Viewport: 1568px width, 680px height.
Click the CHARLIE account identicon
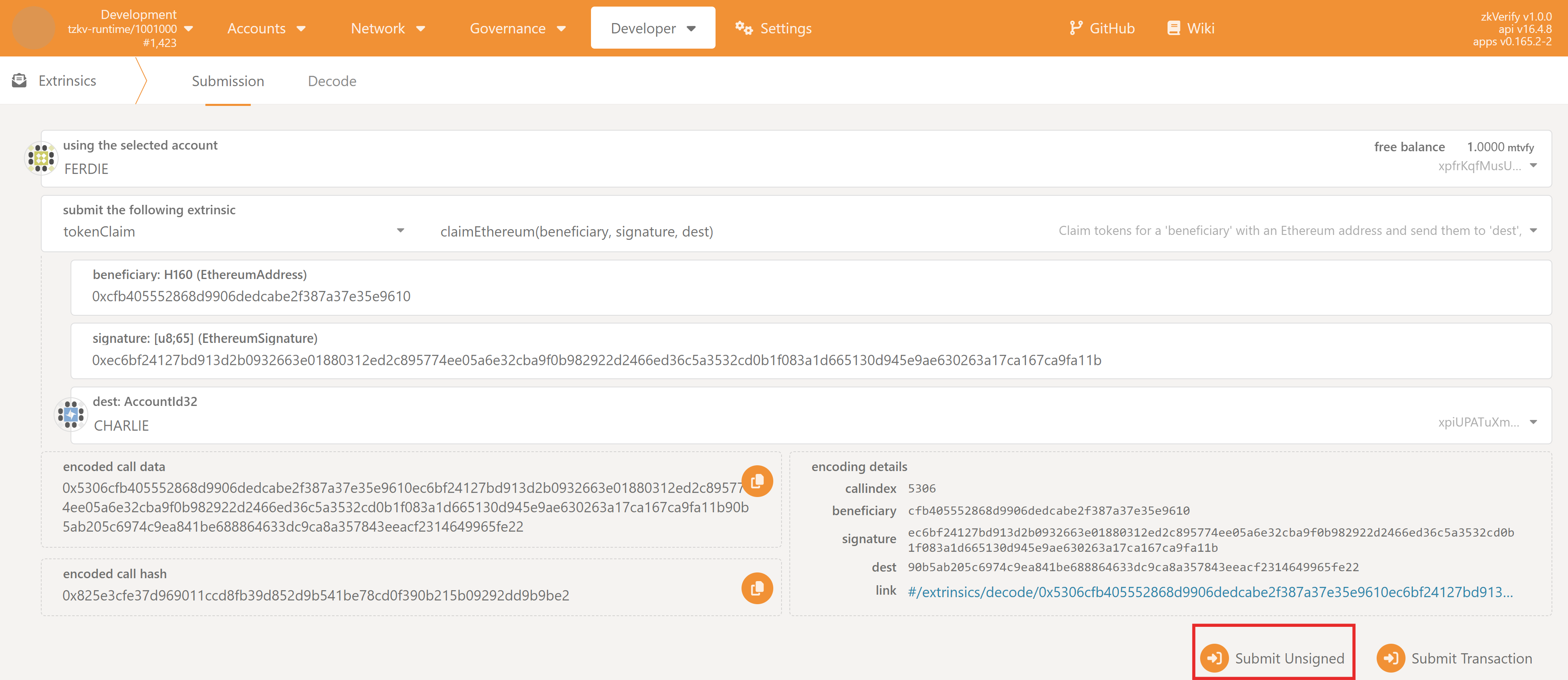coord(71,415)
